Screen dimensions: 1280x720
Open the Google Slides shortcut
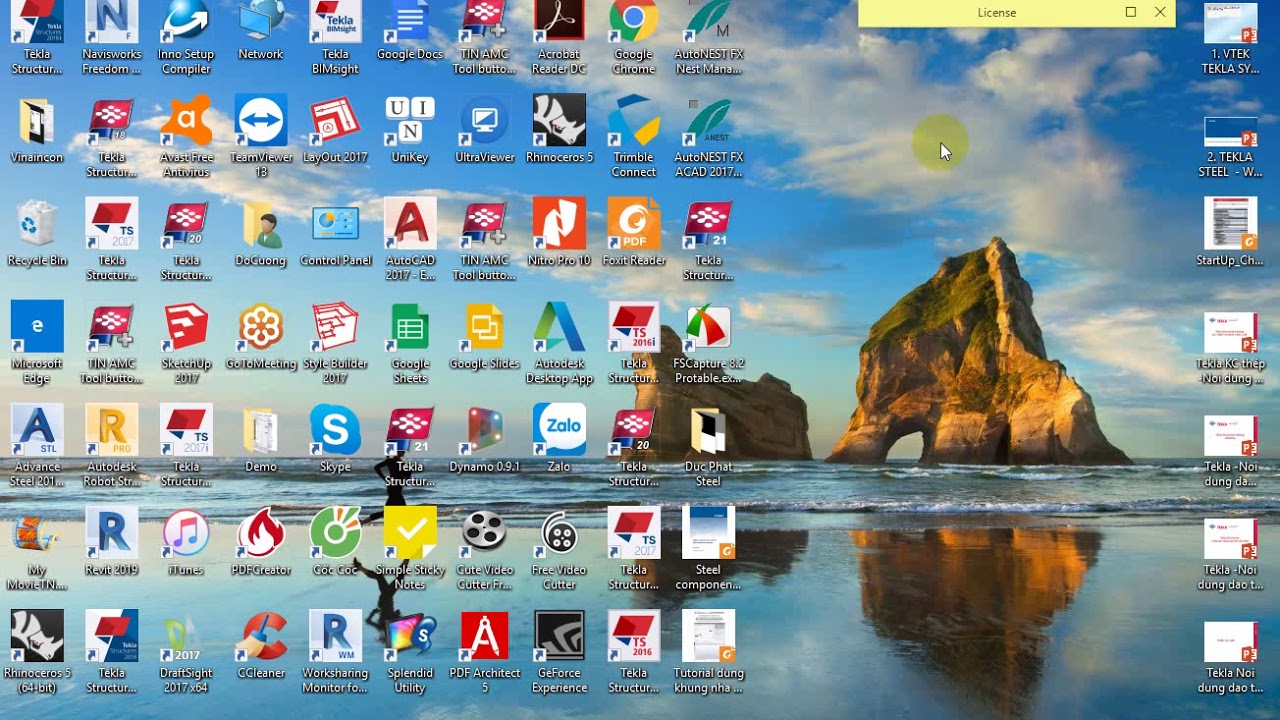pos(485,336)
